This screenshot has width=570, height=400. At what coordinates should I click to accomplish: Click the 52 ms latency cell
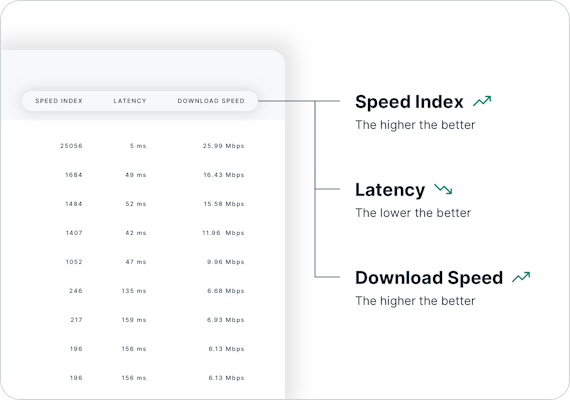tap(136, 204)
